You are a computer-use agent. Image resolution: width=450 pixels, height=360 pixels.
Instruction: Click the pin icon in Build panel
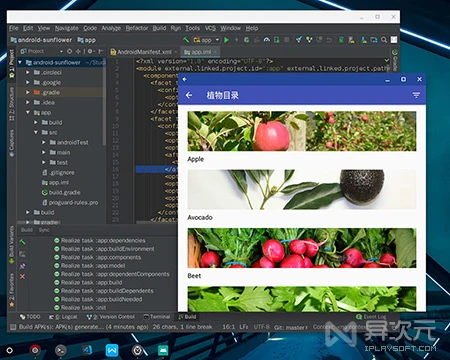pos(22,266)
